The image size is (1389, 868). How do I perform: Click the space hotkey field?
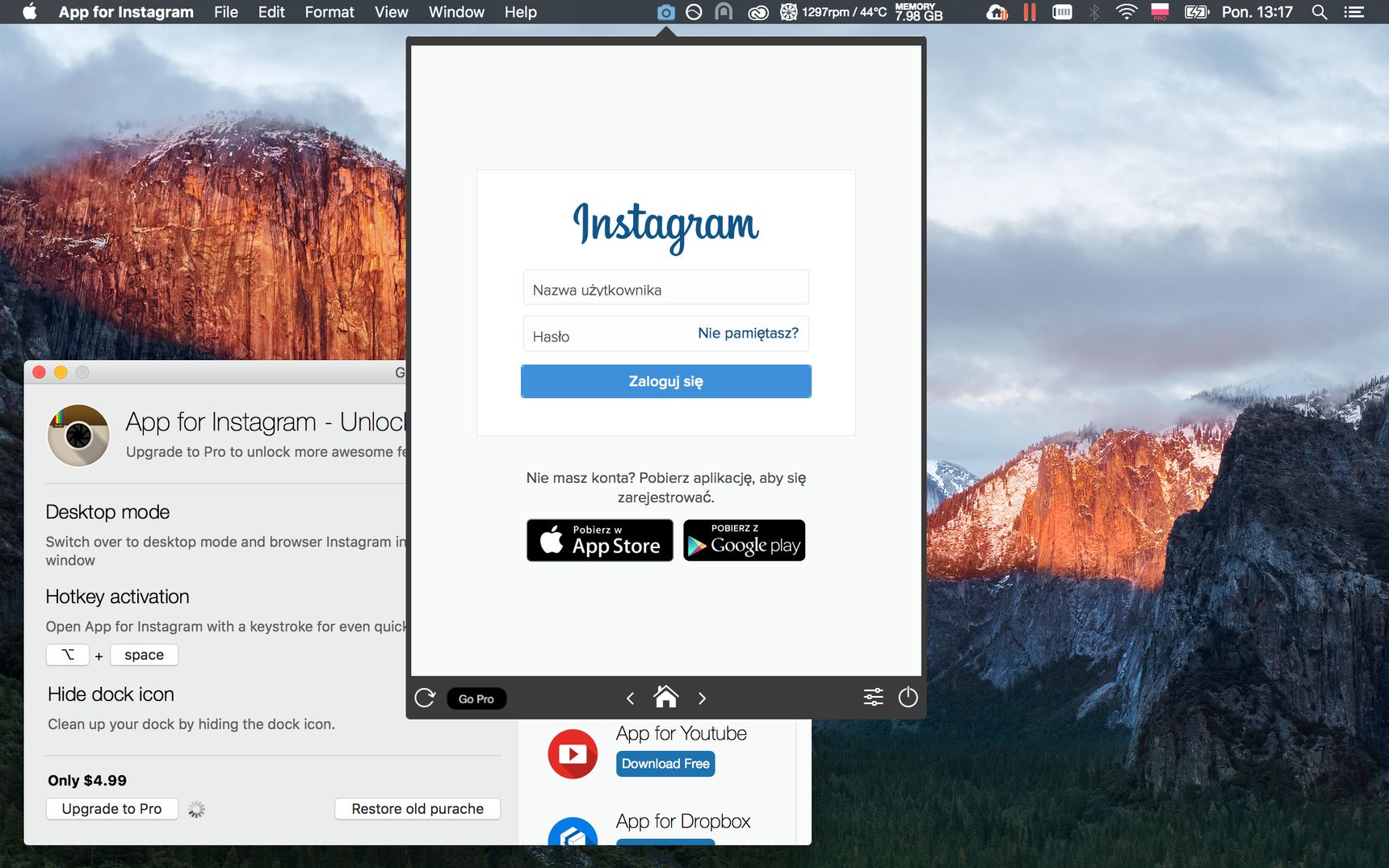pyautogui.click(x=144, y=654)
